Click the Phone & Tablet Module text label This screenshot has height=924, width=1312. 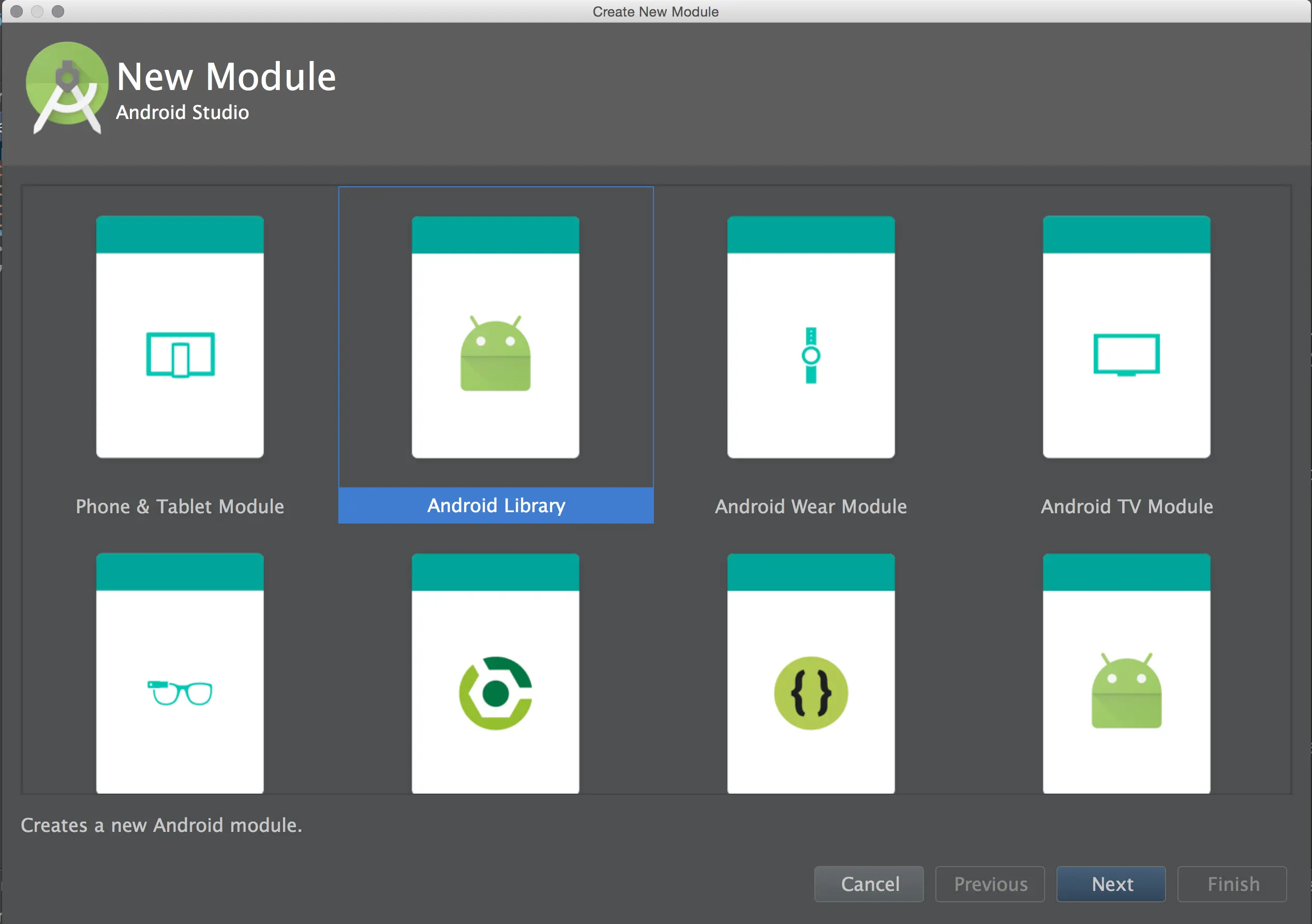click(180, 506)
